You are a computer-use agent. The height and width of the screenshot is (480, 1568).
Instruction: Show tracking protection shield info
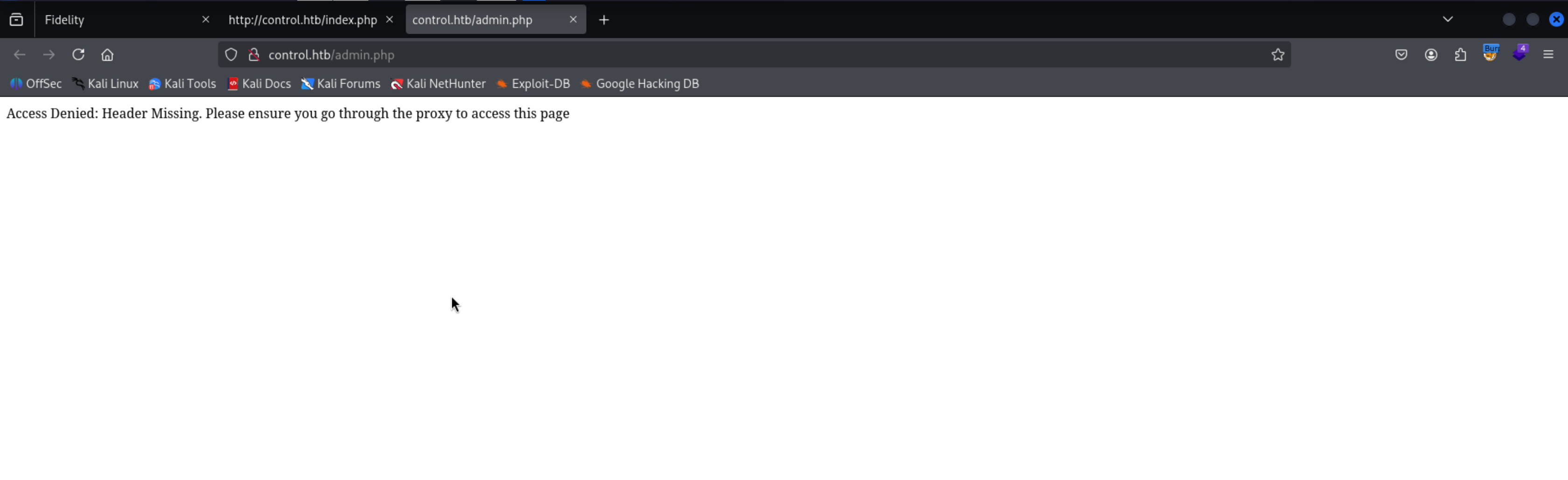point(231,55)
